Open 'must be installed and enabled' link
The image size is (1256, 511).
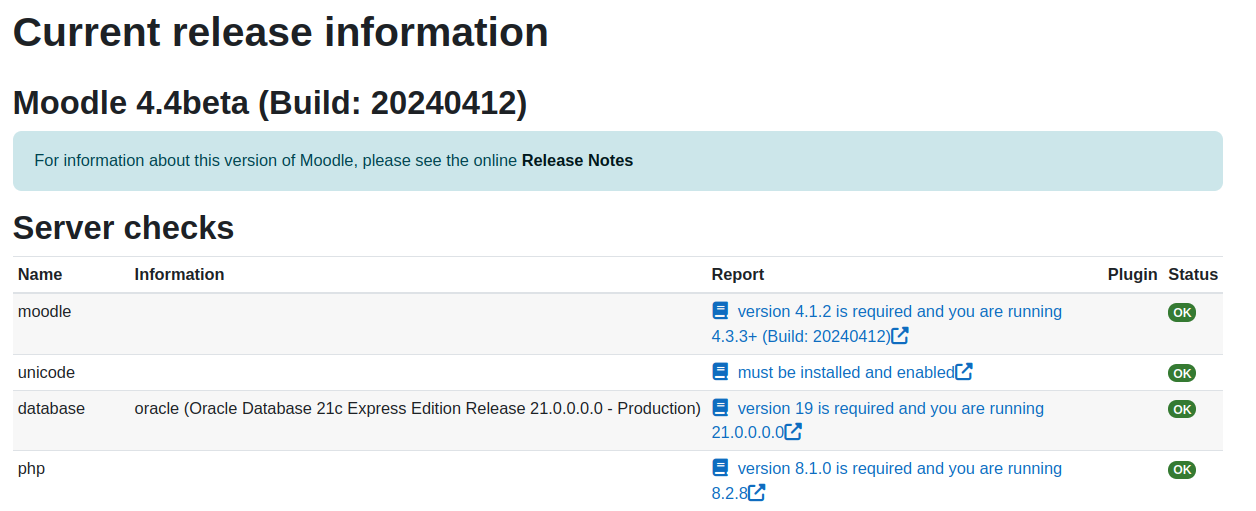[846, 372]
